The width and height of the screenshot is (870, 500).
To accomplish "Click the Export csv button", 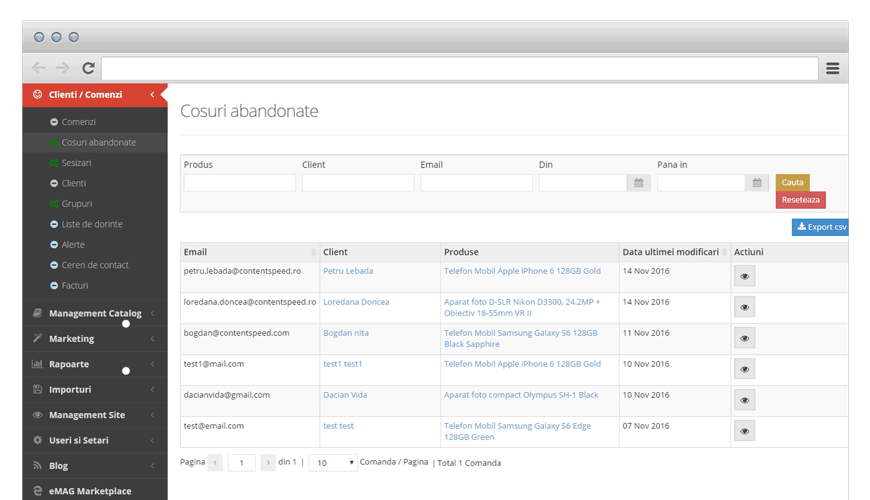I will 820,227.
